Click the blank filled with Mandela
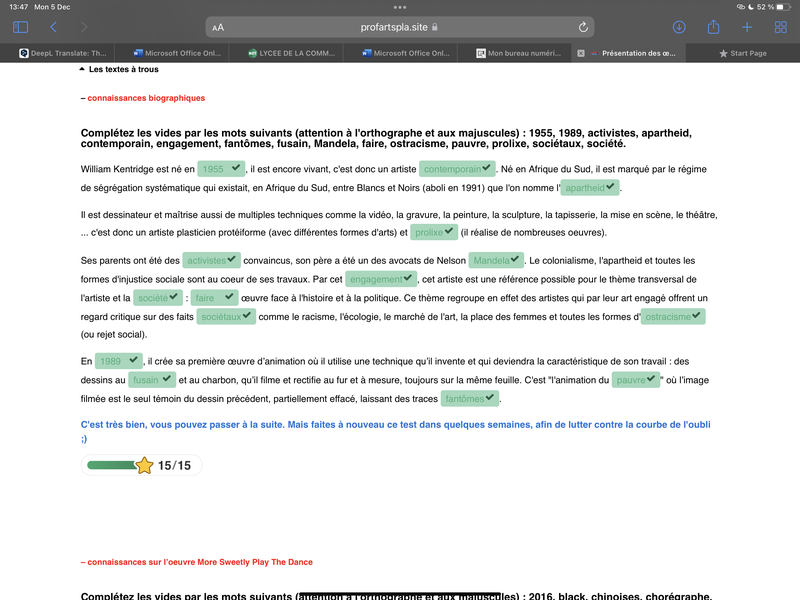This screenshot has width=800, height=600. pos(496,260)
